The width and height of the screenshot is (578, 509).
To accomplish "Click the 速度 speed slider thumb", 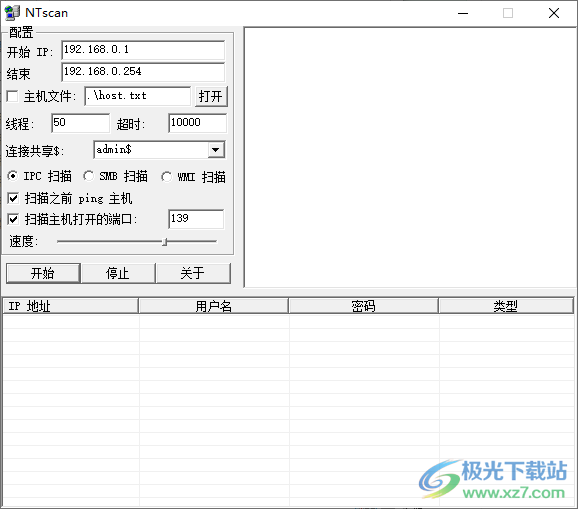I will click(x=165, y=242).
